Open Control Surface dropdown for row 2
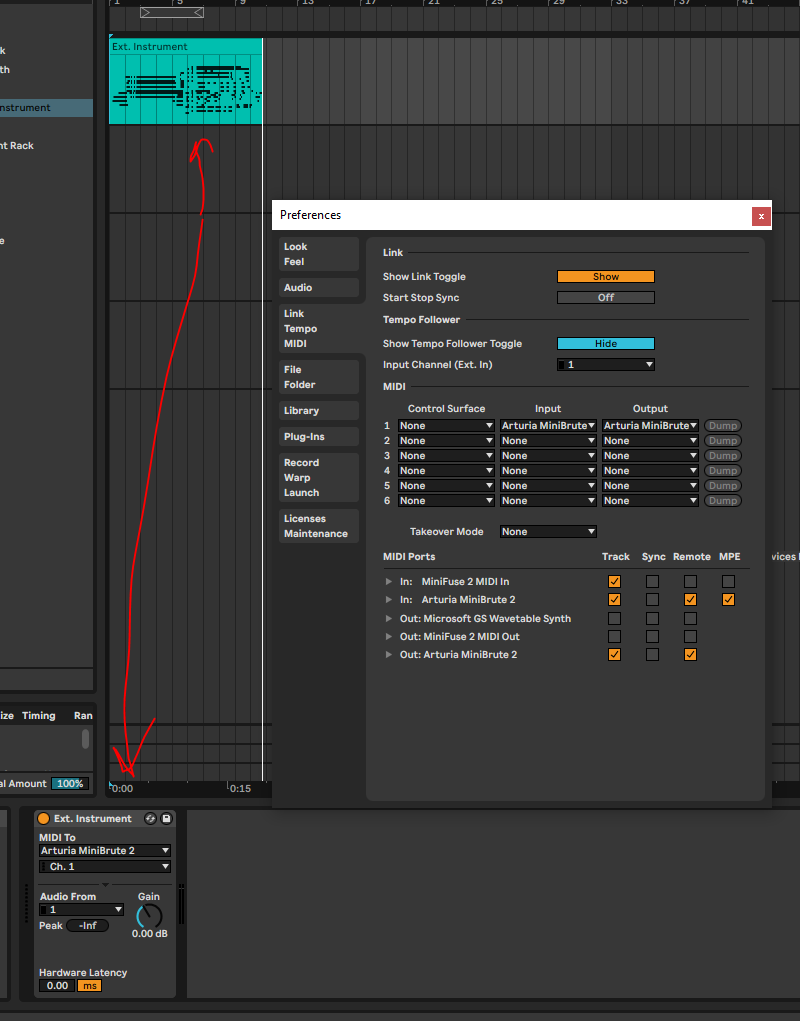This screenshot has height=1021, width=800. [446, 441]
